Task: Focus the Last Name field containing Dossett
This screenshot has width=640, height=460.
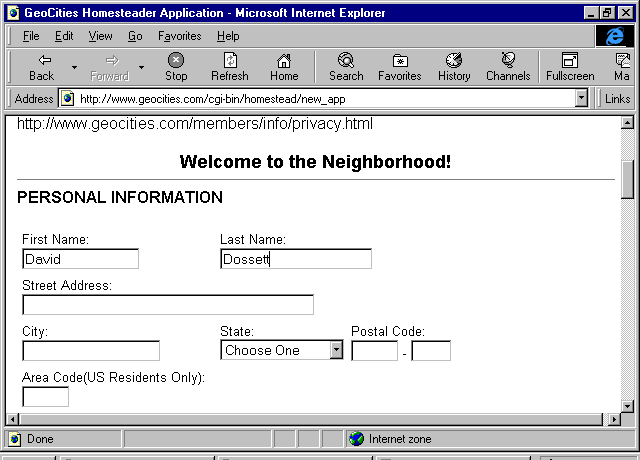Action: pos(296,259)
